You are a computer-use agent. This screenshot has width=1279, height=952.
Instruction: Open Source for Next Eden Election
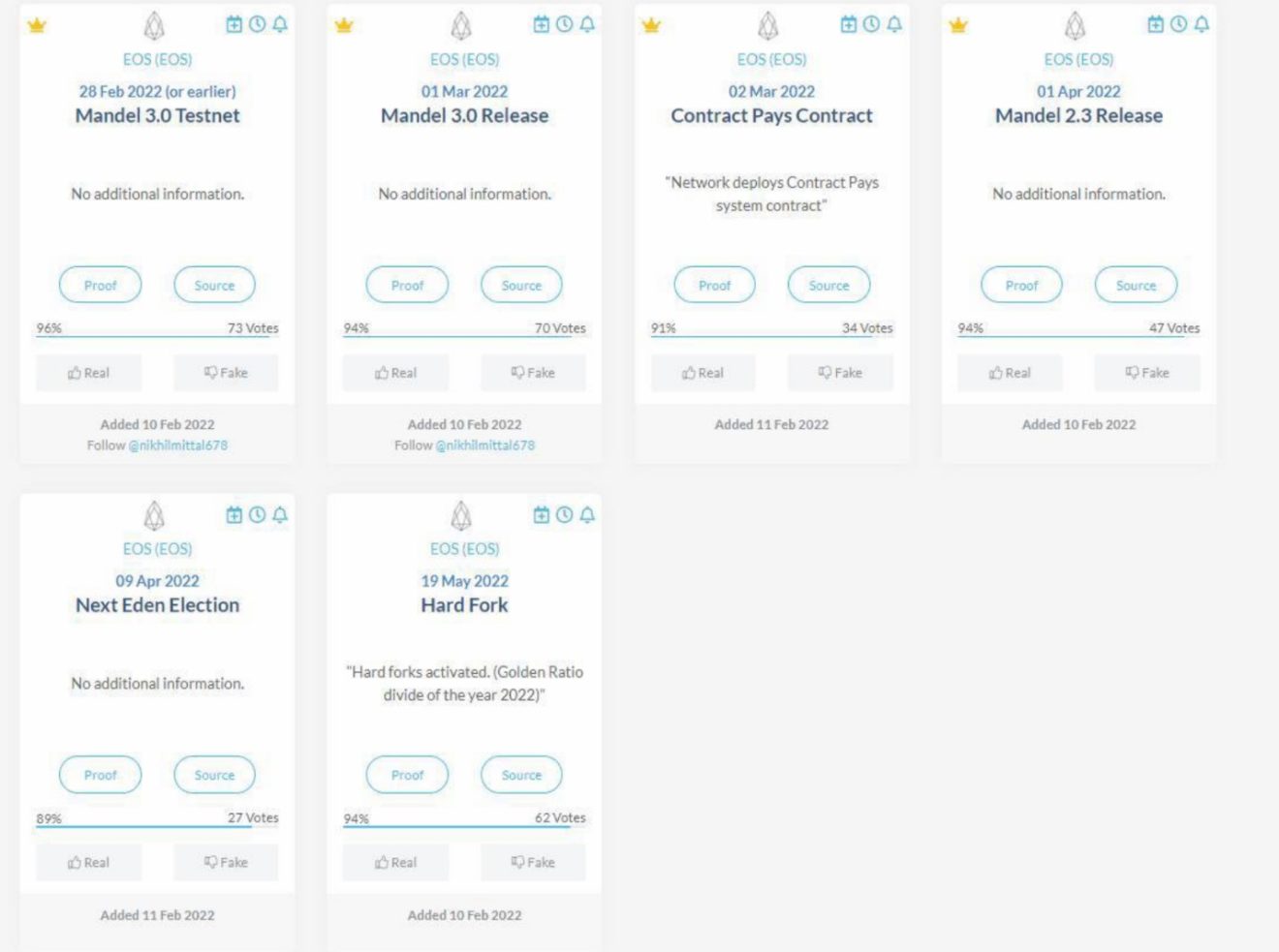pos(214,775)
